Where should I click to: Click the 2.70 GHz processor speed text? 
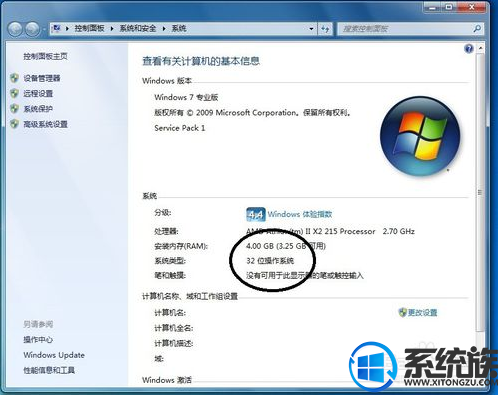(x=399, y=231)
